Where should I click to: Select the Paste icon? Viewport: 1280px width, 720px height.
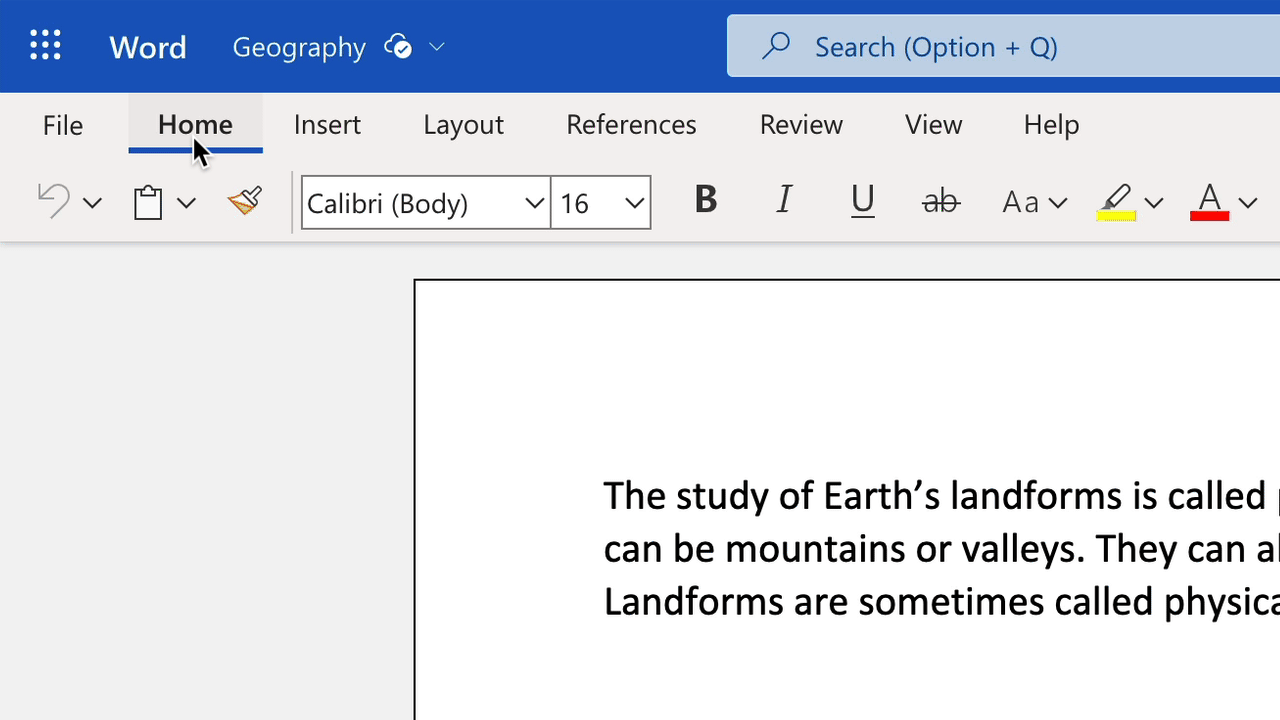point(147,201)
